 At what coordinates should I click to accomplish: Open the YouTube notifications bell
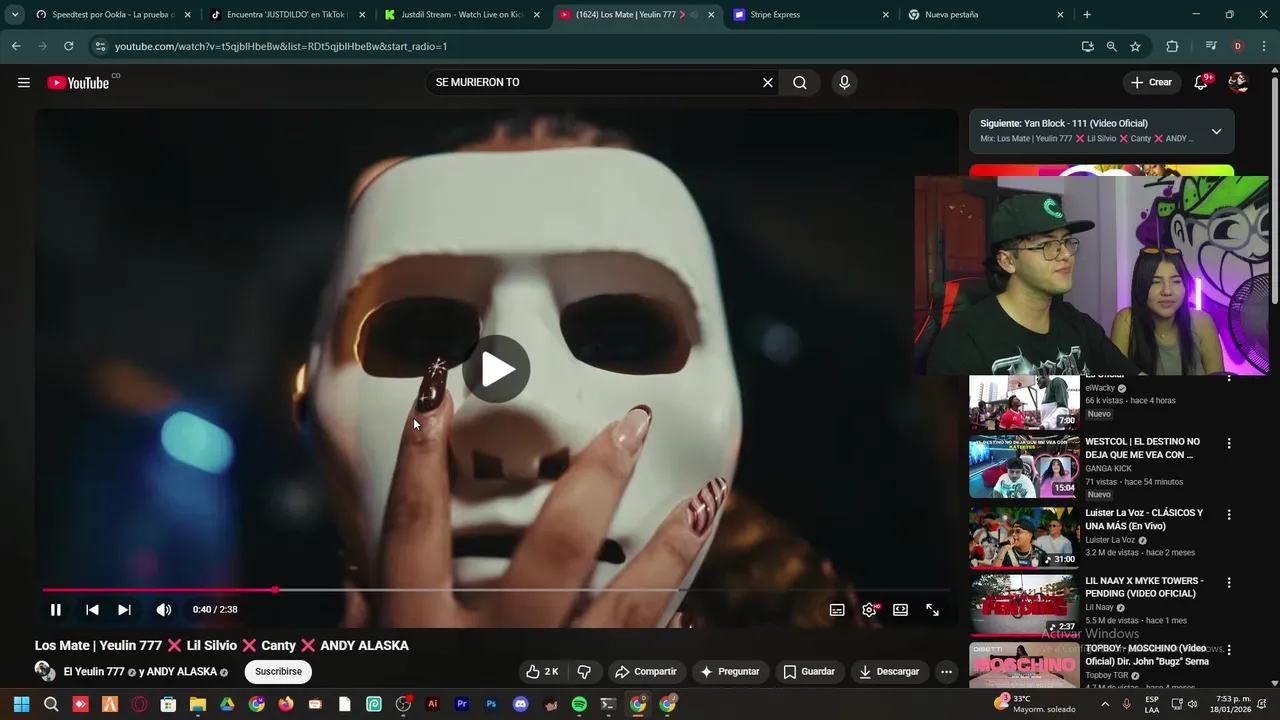(x=1202, y=82)
